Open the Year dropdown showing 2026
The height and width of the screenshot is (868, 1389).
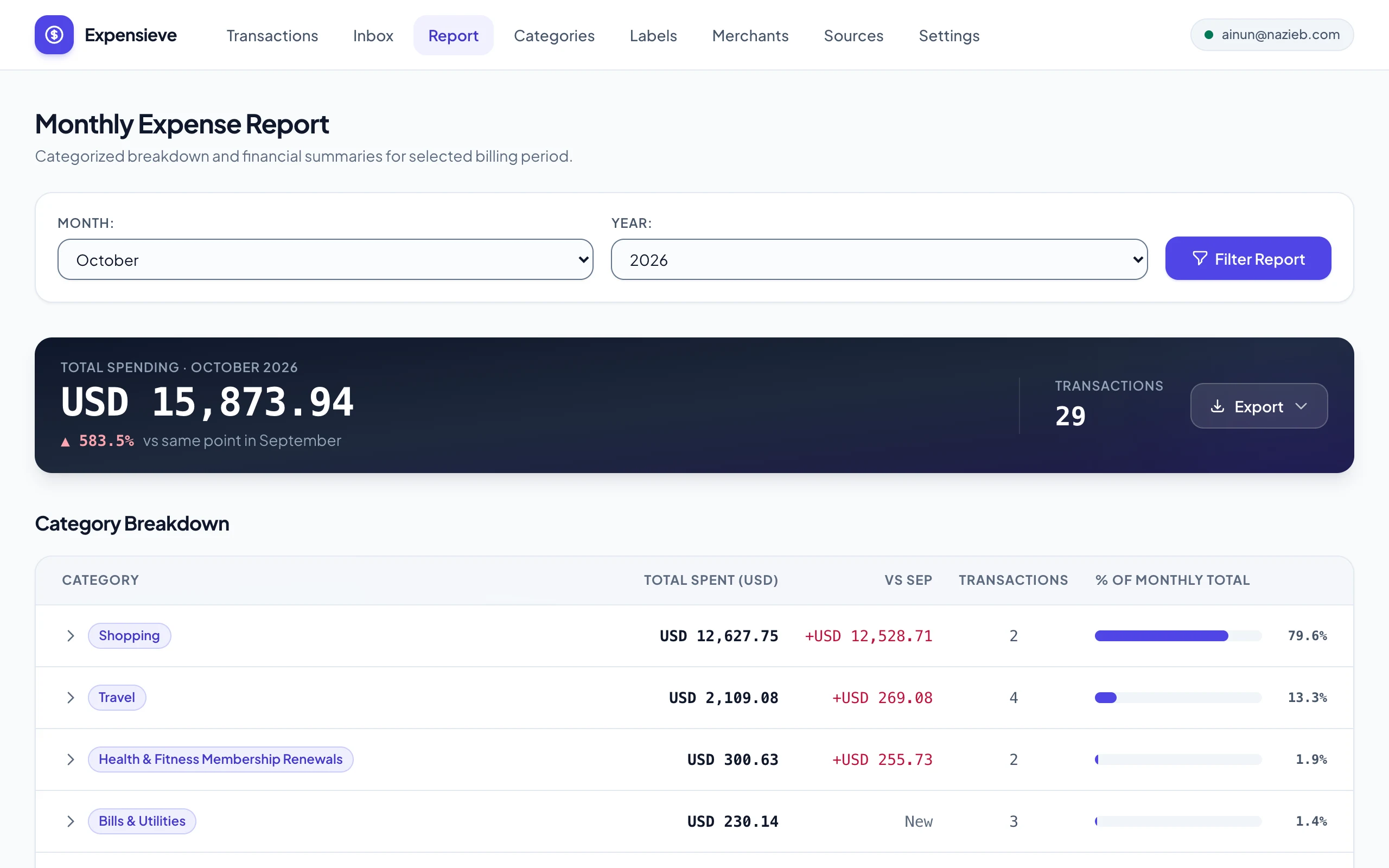[880, 259]
